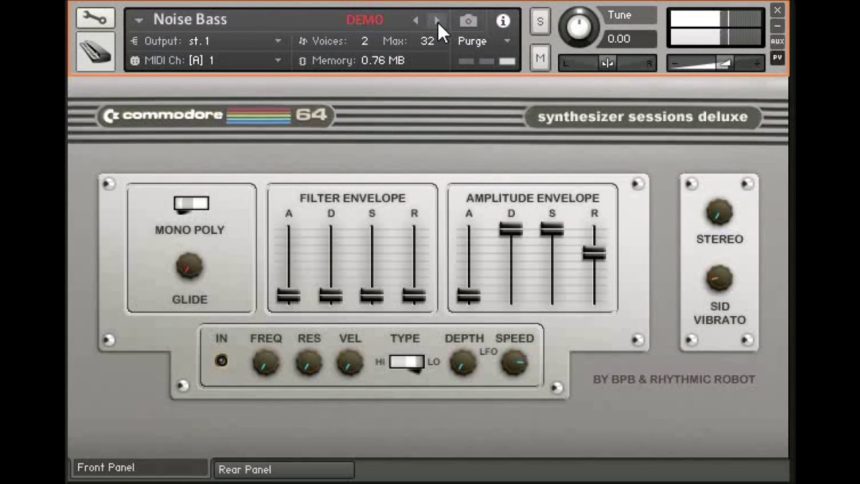This screenshot has width=860, height=484.
Task: Open instrument info with the i icon
Action: tap(503, 20)
